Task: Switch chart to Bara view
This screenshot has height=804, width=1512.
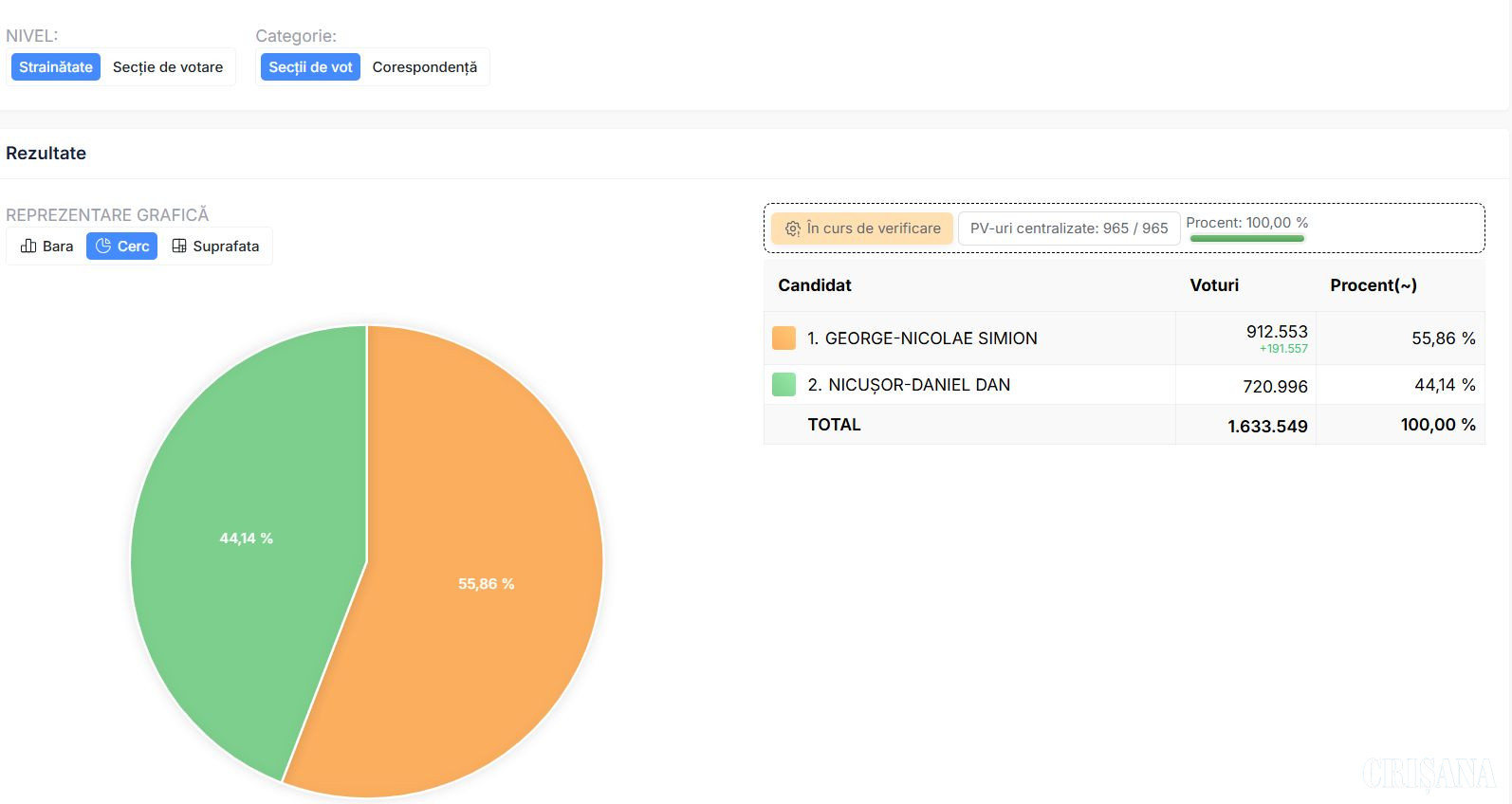Action: pos(46,247)
